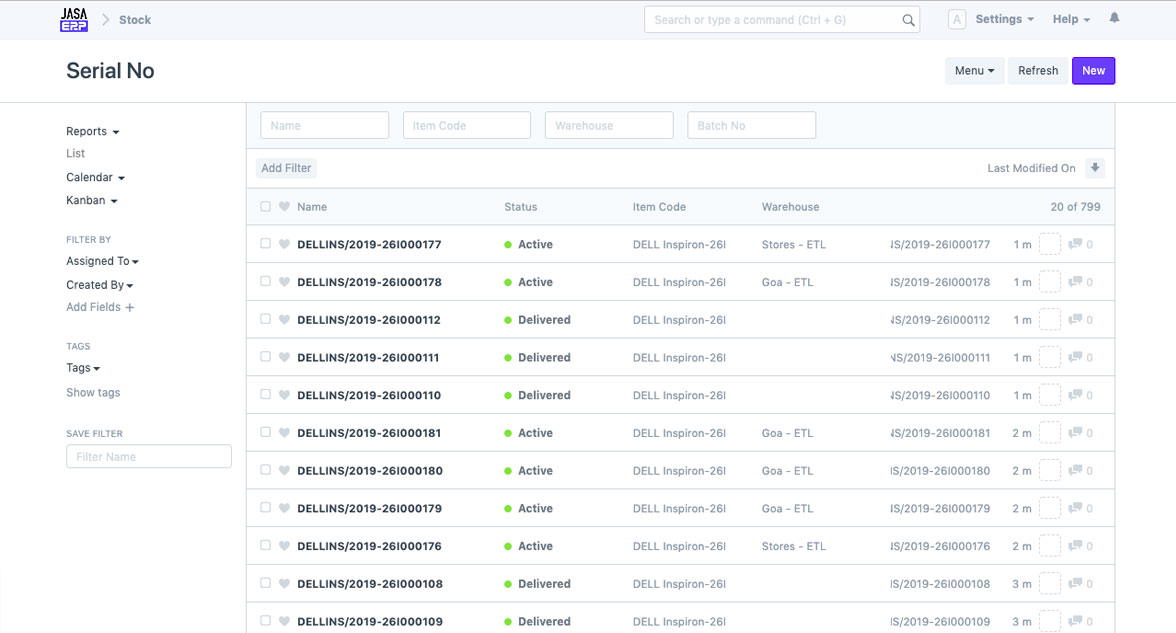Check the select-all checkbox in header
The image size is (1176, 633).
265,207
